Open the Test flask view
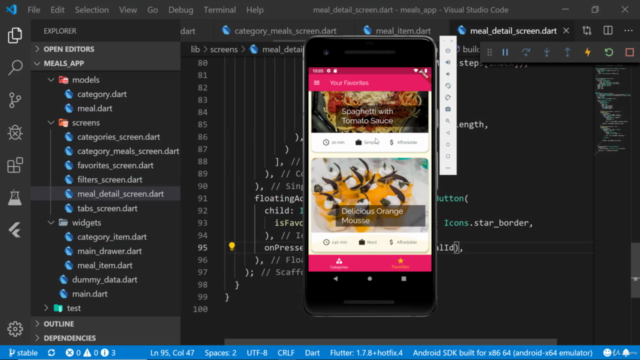This screenshot has width=640, height=360. [15, 198]
